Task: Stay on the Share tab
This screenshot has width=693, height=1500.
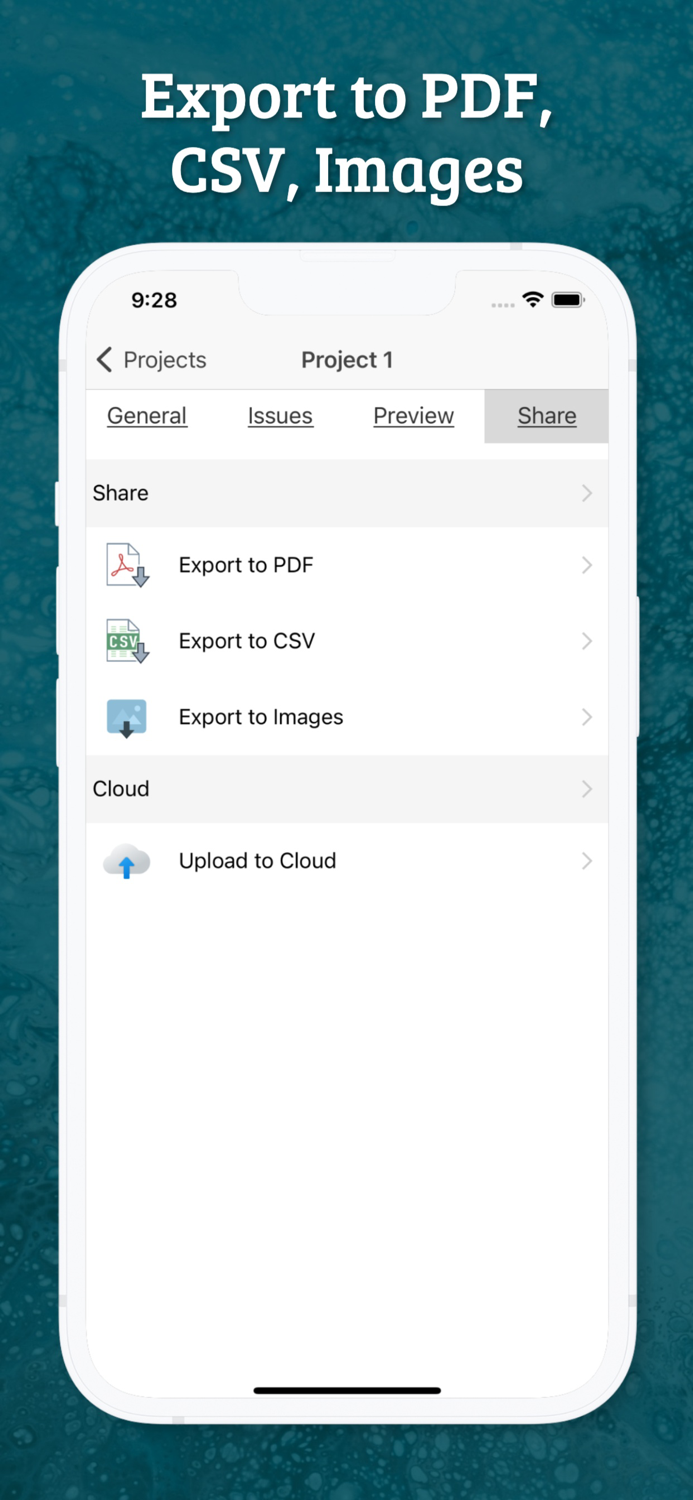Action: point(546,415)
